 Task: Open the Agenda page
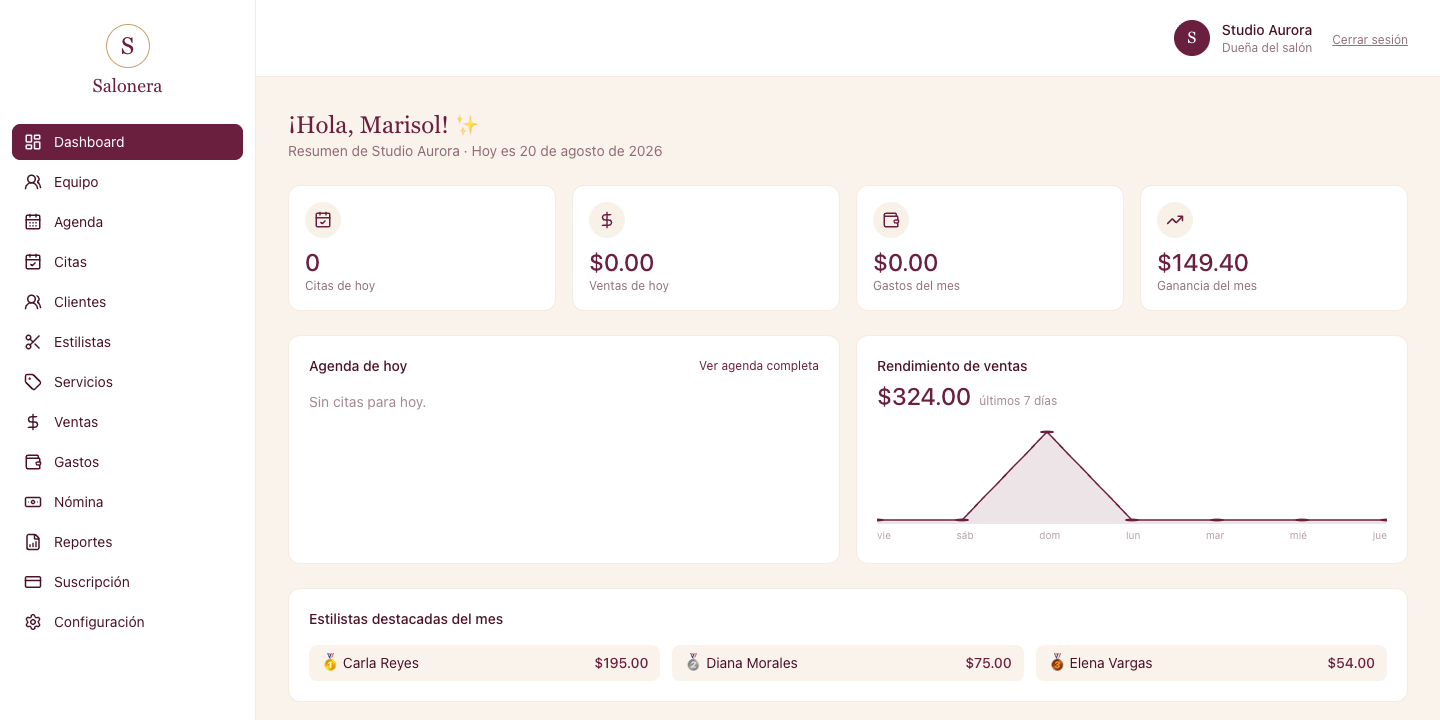(x=127, y=222)
